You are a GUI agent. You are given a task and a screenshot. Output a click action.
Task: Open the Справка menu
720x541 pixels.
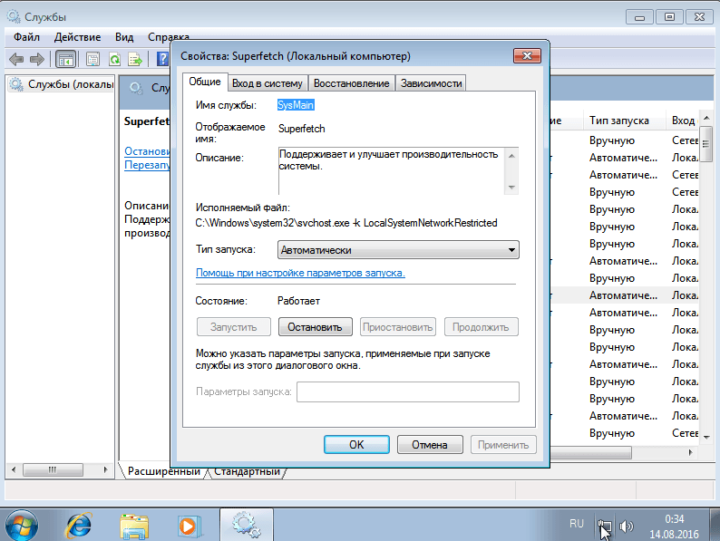pyautogui.click(x=168, y=37)
